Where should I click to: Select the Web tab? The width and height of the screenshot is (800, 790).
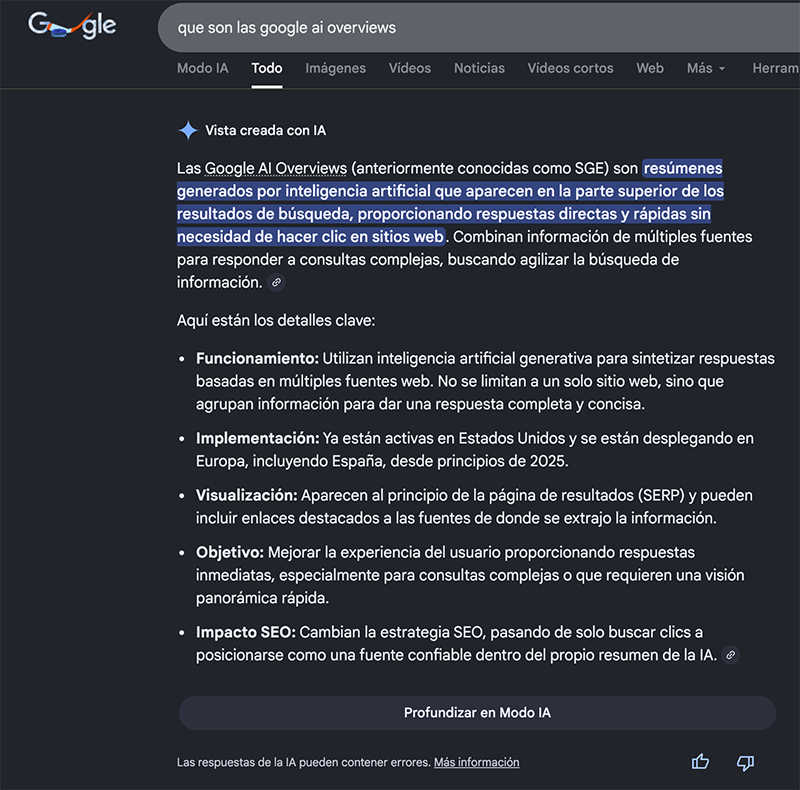click(x=650, y=68)
